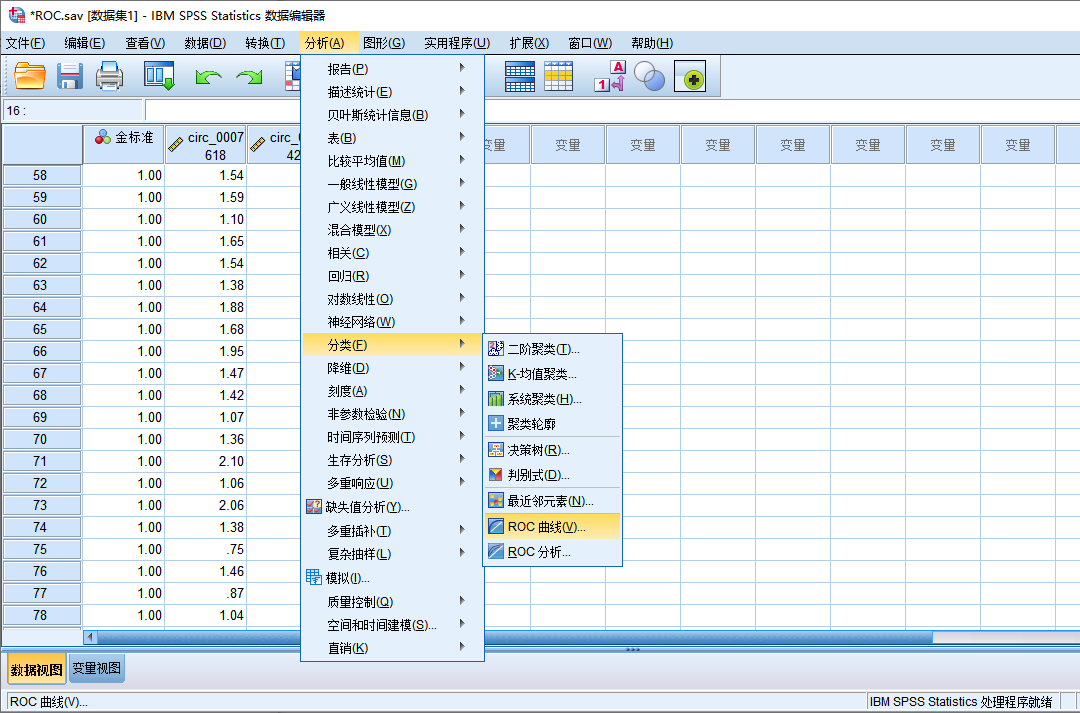Click cell value .75 in row 75

tap(206, 549)
